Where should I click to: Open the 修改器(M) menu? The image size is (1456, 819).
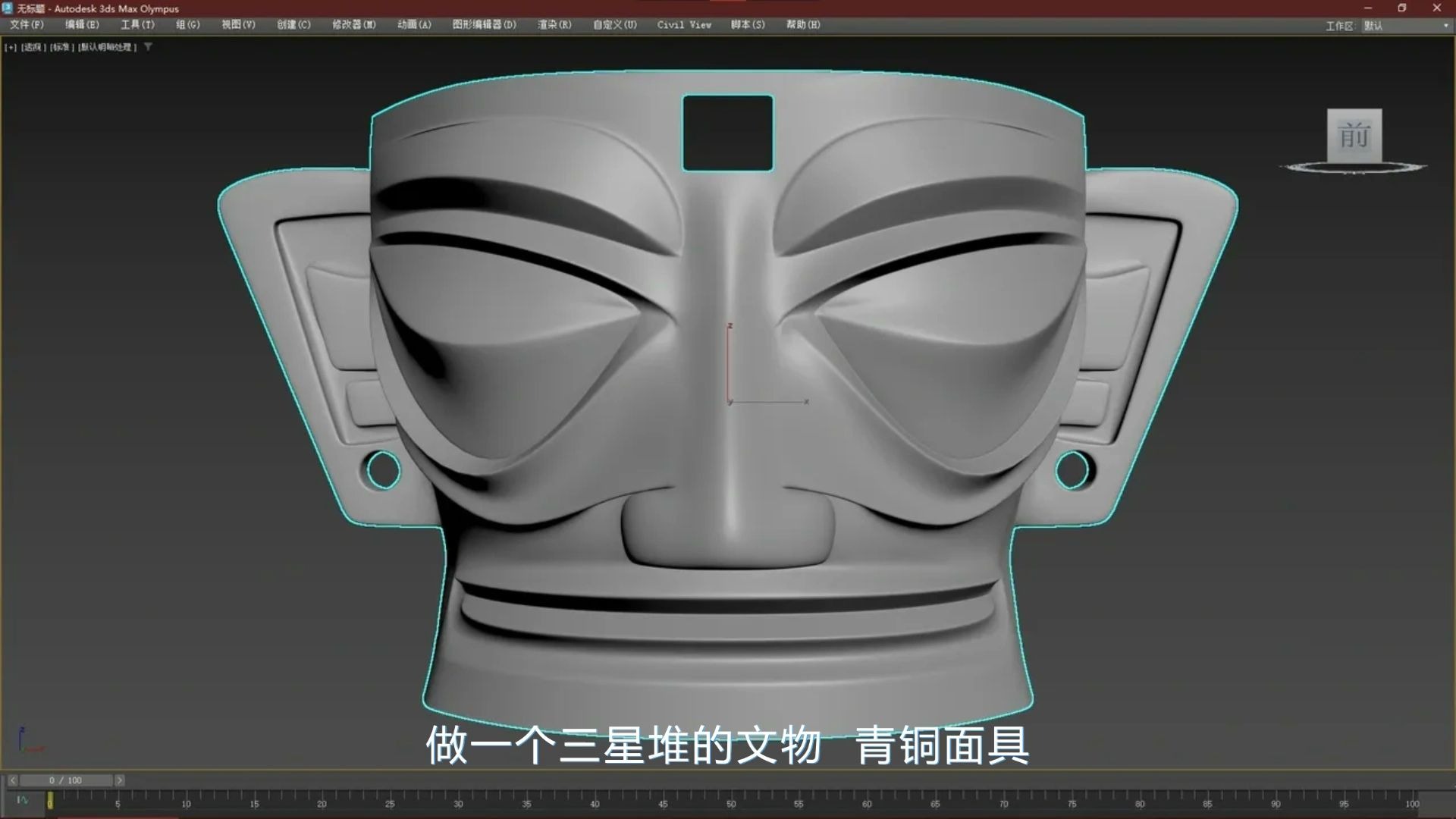[x=354, y=25]
